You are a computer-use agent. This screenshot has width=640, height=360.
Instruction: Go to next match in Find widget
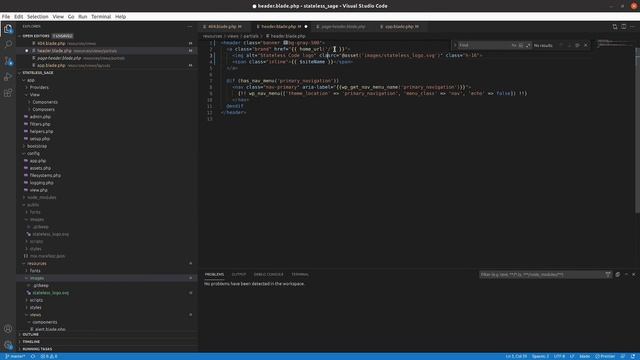coord(569,45)
